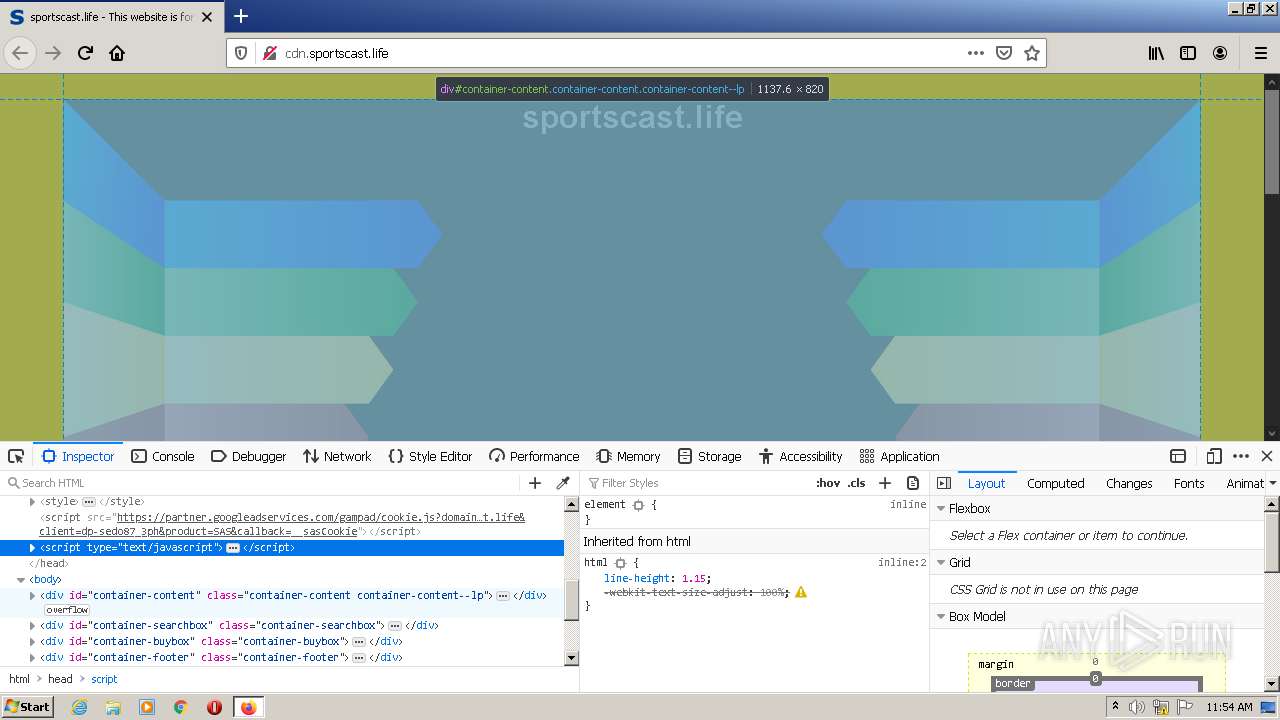
Task: Select the script breadcrumb
Action: click(104, 679)
